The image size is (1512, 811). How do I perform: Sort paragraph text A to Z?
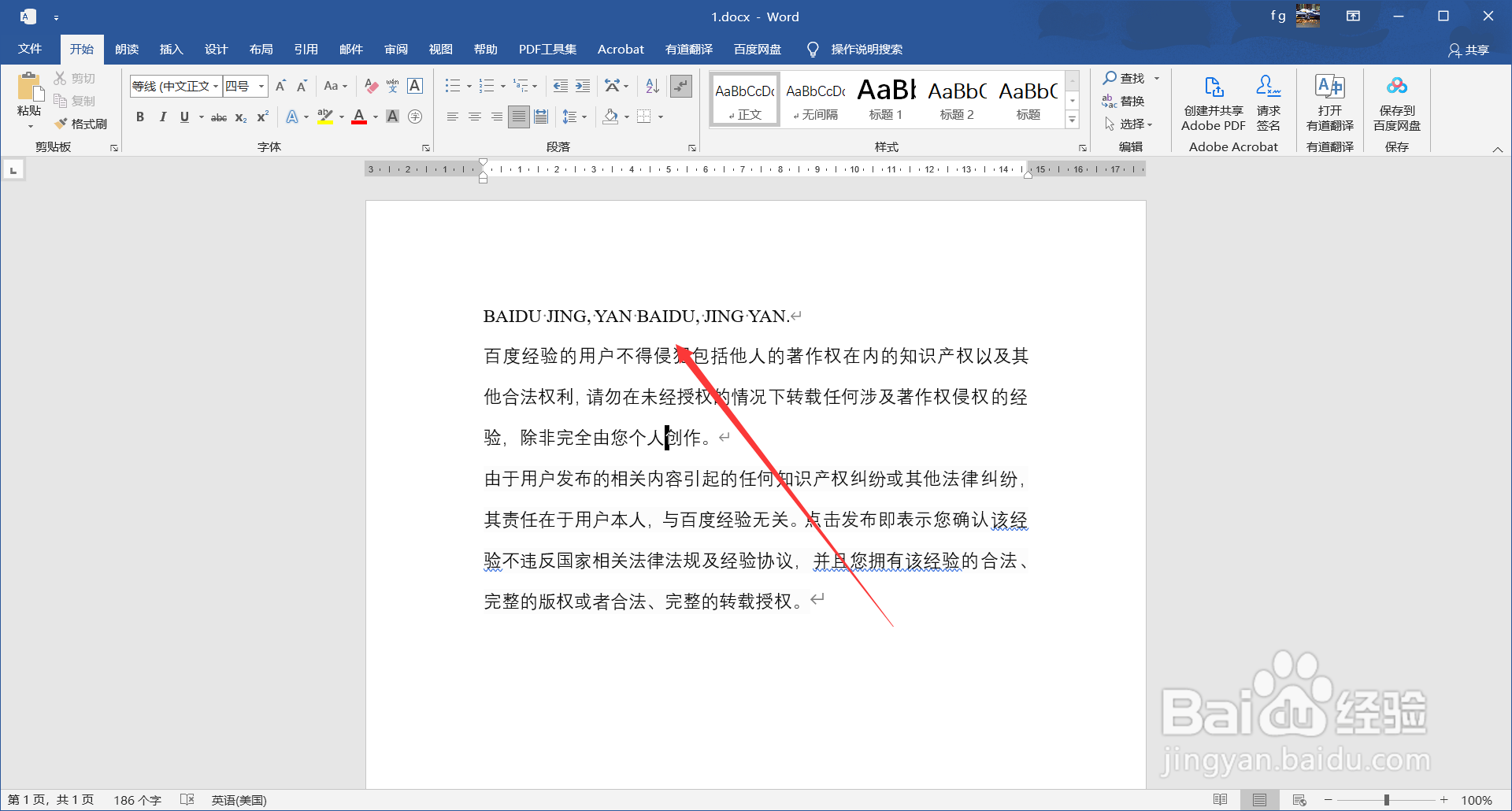click(x=652, y=86)
